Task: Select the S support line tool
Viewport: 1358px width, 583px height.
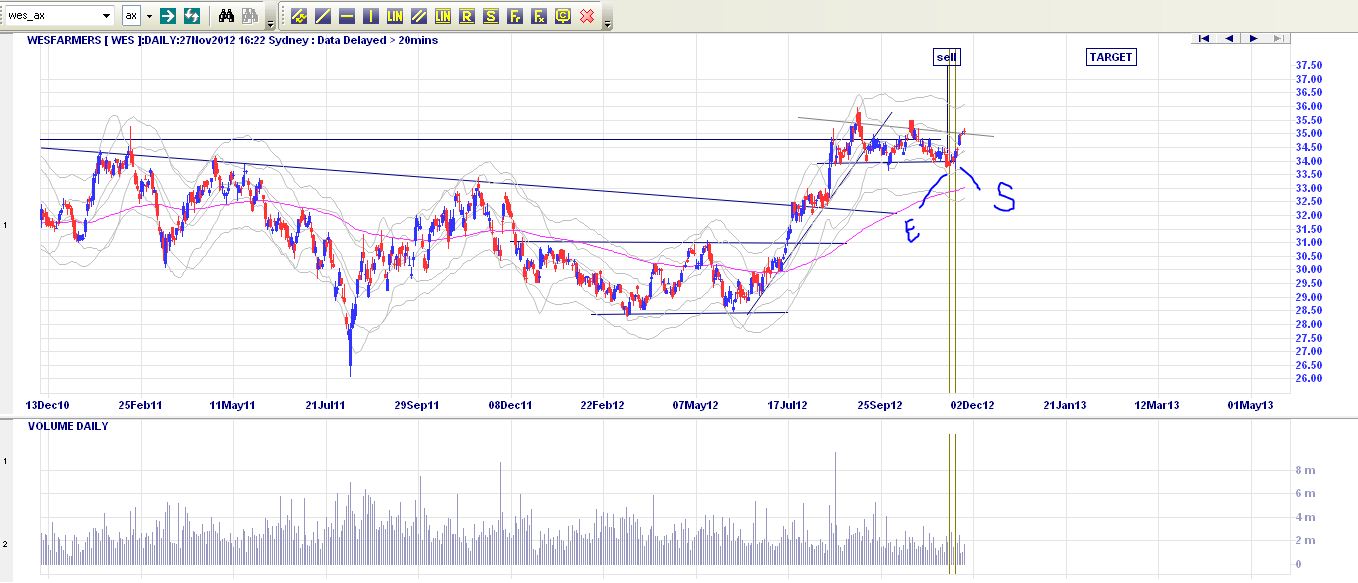Action: [491, 16]
